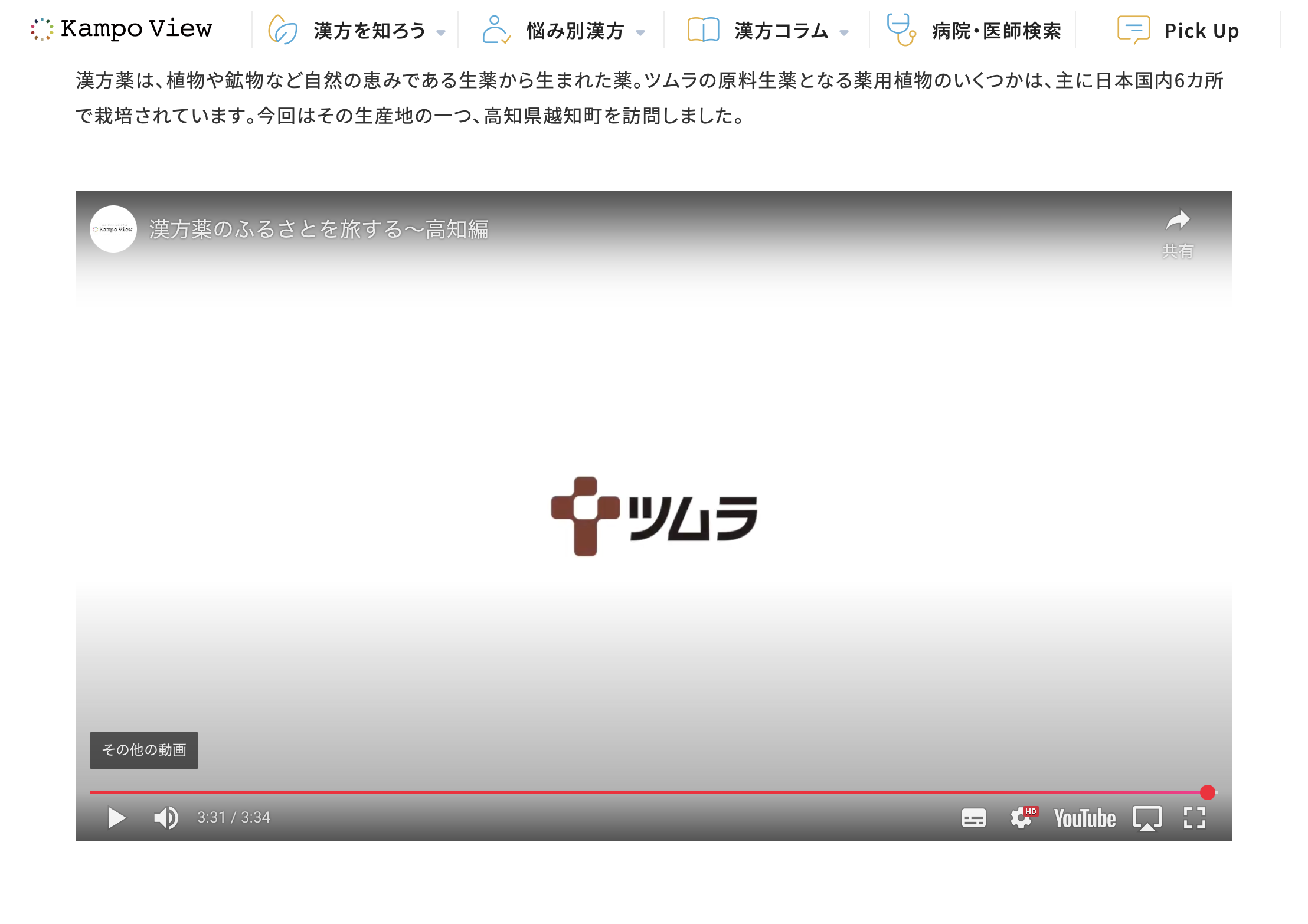Open the 漢方を知ろう menu
Viewport: 1308px width, 924px height.
tap(369, 31)
